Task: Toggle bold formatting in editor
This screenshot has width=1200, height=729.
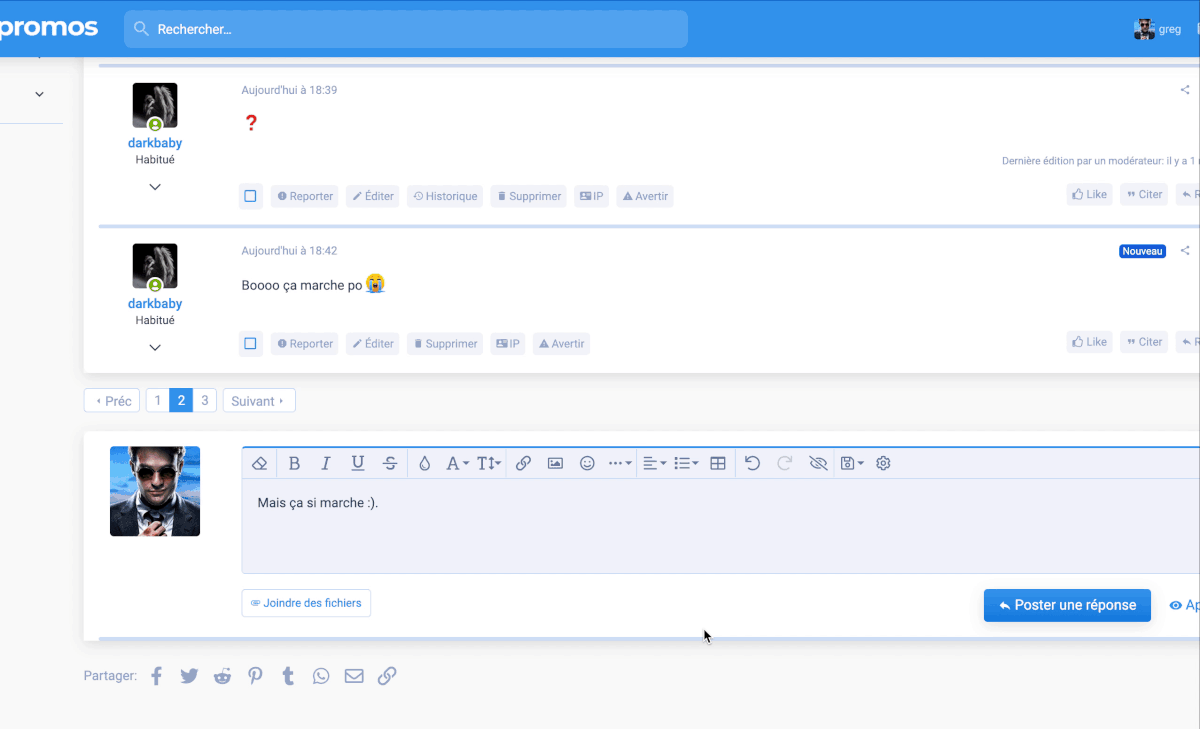Action: pyautogui.click(x=294, y=463)
